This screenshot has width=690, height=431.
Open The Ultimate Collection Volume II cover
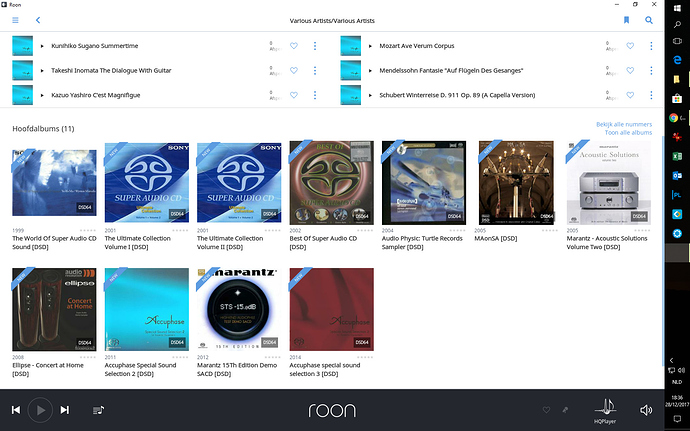click(239, 183)
